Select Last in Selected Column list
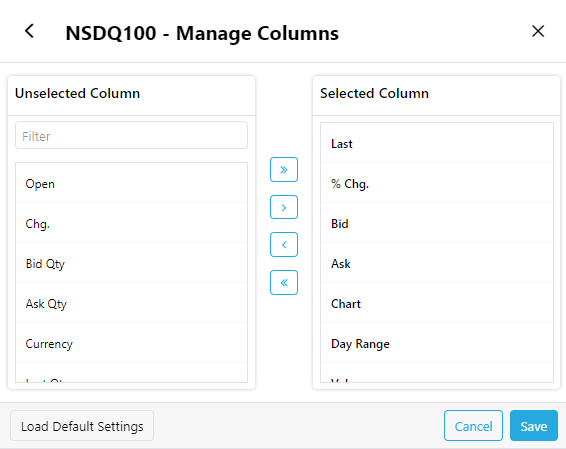Screen dimensions: 566x449 [x=437, y=143]
